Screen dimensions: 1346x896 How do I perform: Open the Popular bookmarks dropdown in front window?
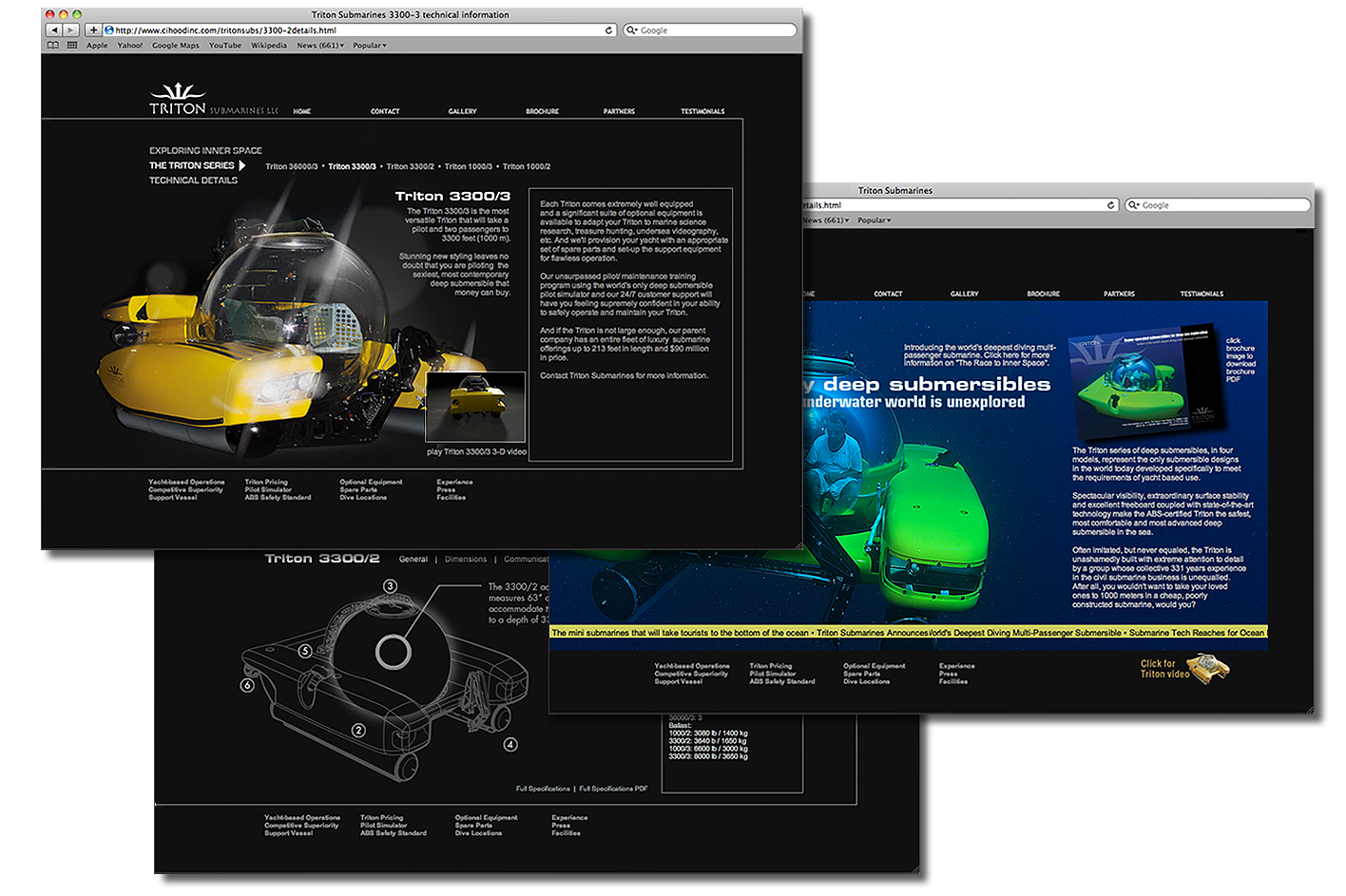click(370, 46)
